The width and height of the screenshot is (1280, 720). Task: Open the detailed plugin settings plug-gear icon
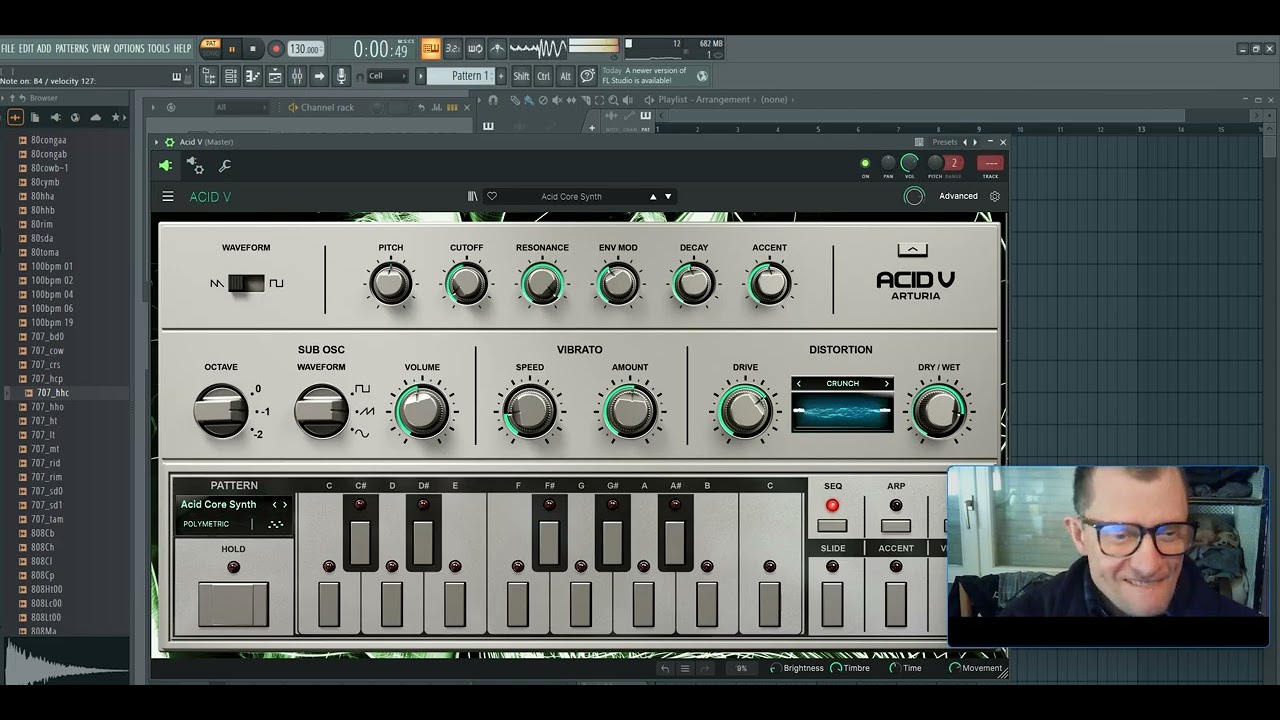196,166
